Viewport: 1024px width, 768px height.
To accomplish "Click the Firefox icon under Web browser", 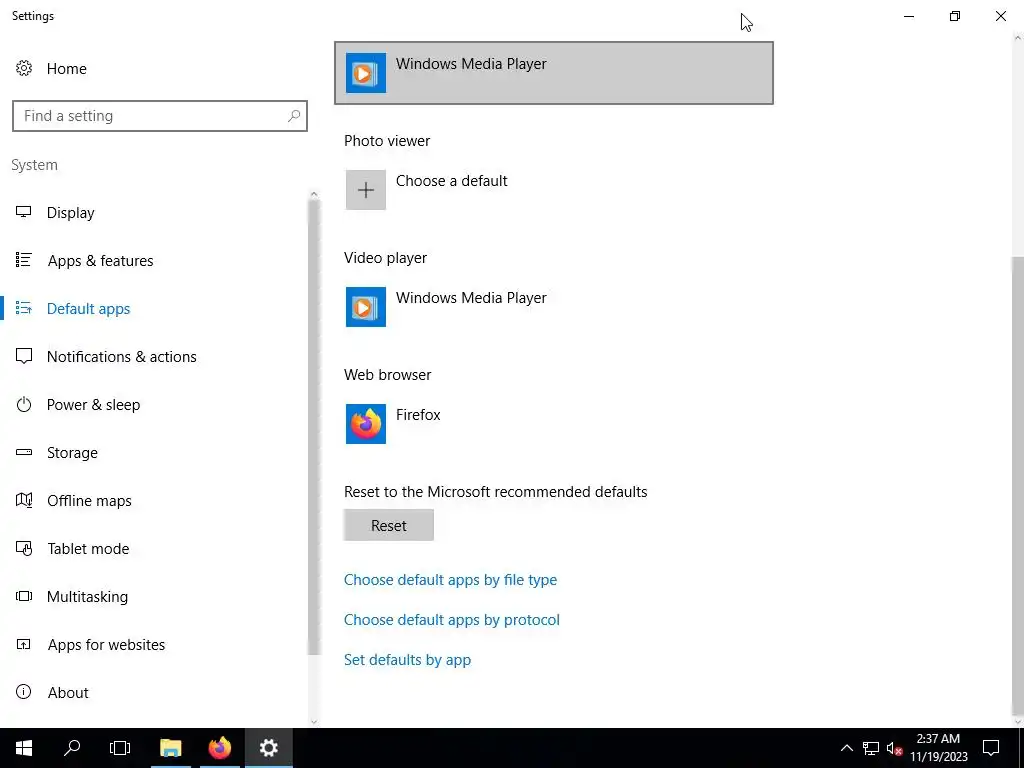I will click(x=366, y=424).
